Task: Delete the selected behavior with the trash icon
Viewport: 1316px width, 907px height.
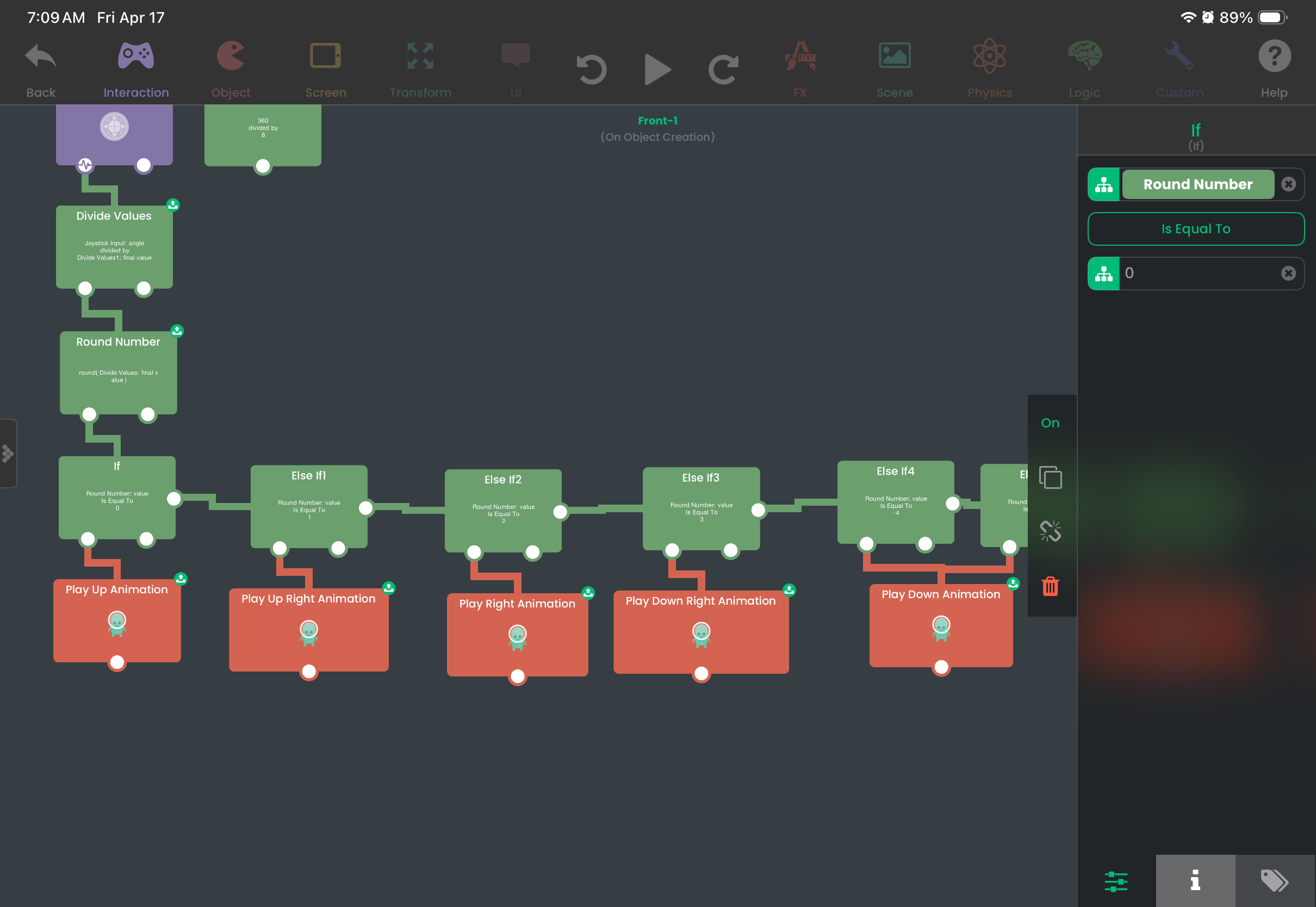Action: pyautogui.click(x=1050, y=586)
